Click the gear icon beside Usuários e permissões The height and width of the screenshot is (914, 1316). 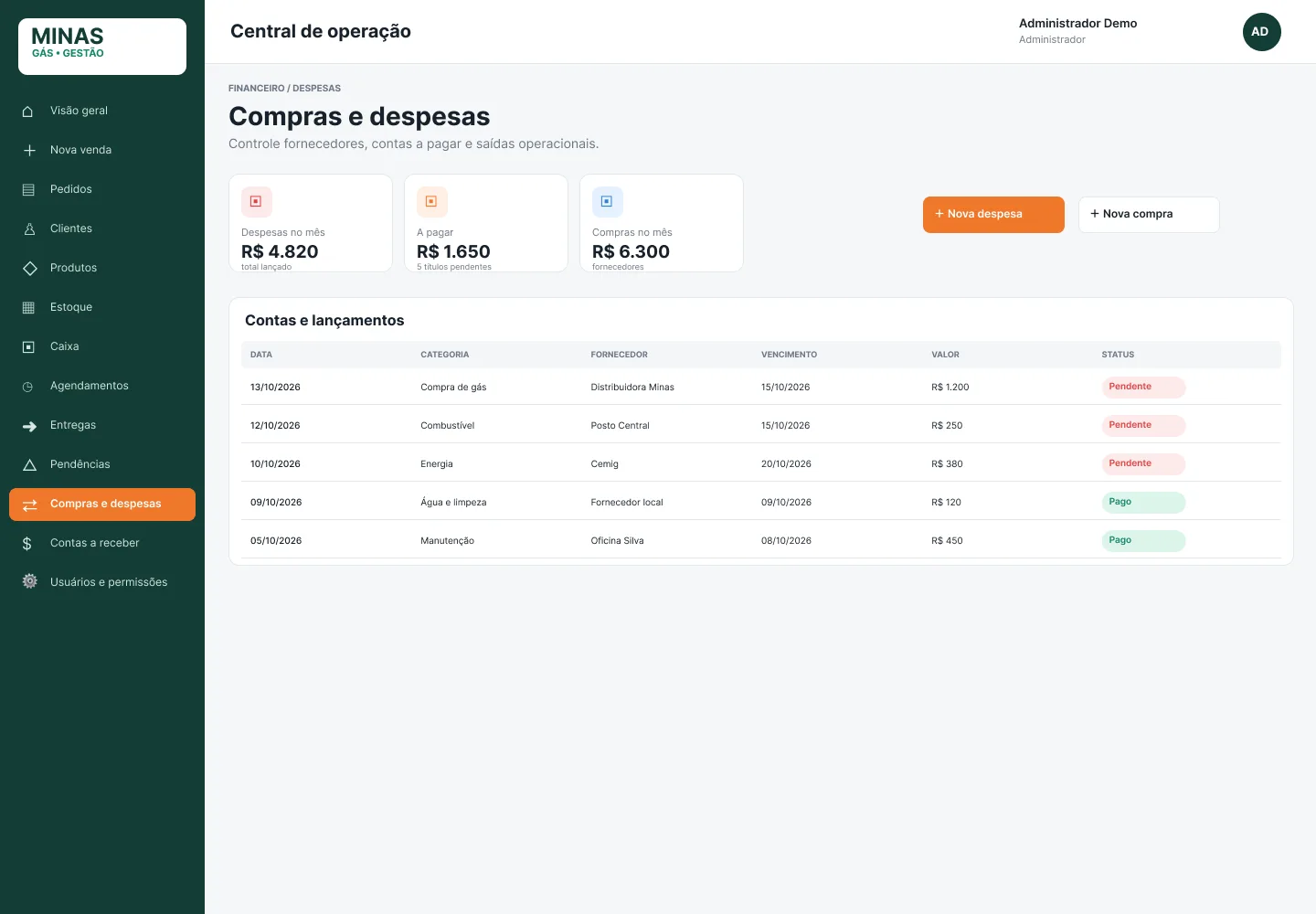click(x=29, y=581)
